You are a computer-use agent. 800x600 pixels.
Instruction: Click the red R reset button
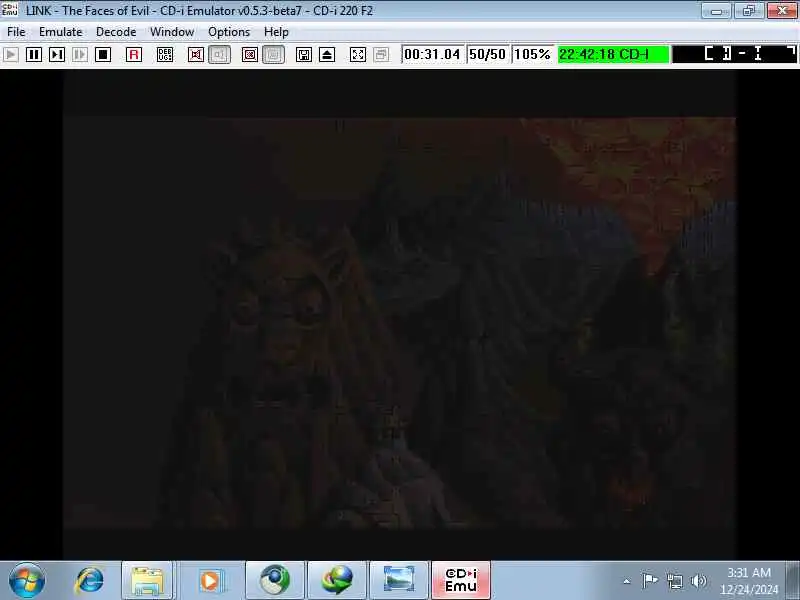point(134,55)
